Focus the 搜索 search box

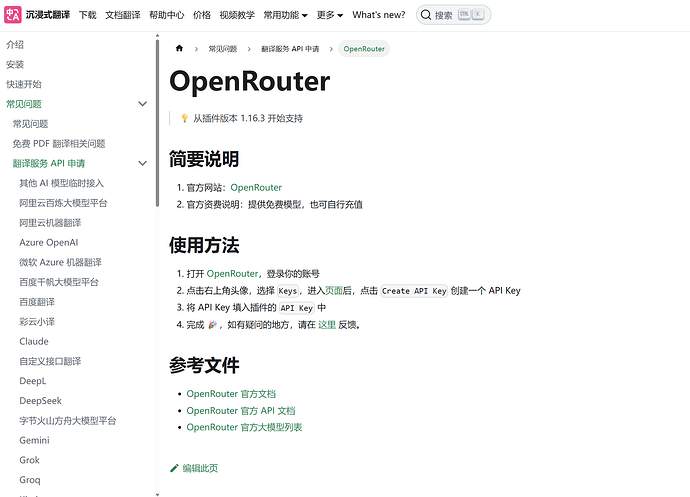(453, 15)
